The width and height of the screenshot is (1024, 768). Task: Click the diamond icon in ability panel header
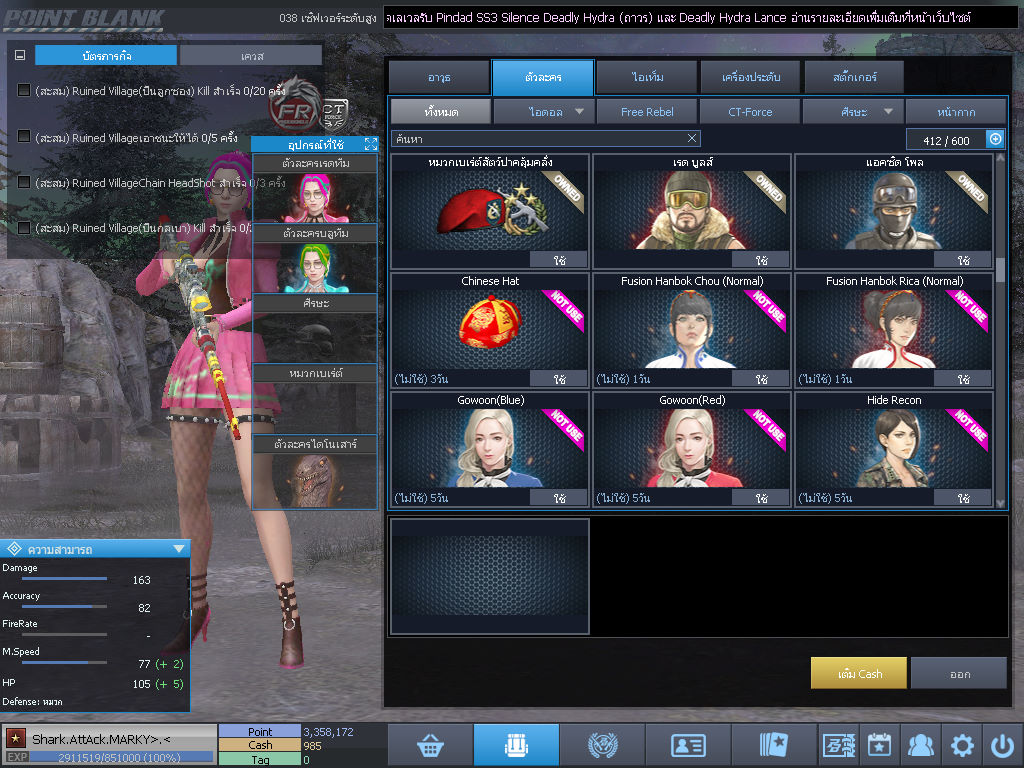coord(14,549)
